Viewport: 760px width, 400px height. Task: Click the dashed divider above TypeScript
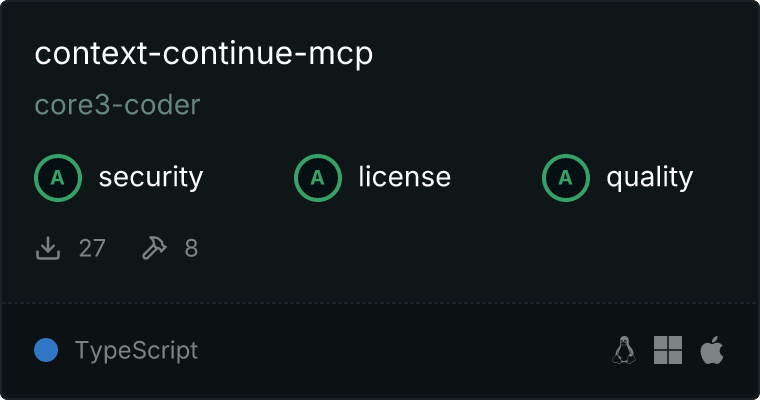click(x=380, y=303)
